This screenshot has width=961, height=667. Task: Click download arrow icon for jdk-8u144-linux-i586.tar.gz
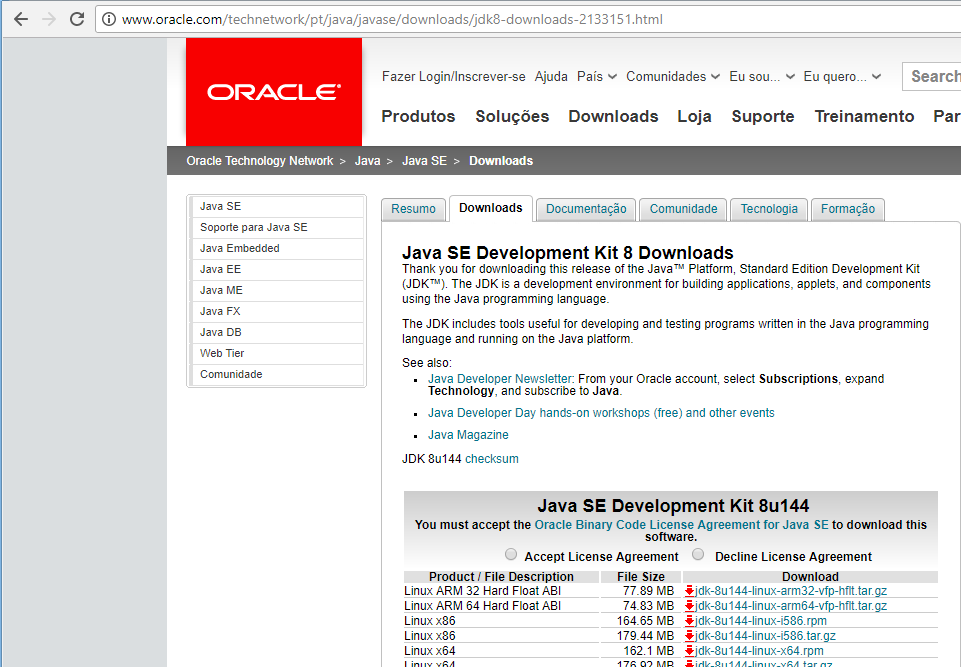click(689, 636)
